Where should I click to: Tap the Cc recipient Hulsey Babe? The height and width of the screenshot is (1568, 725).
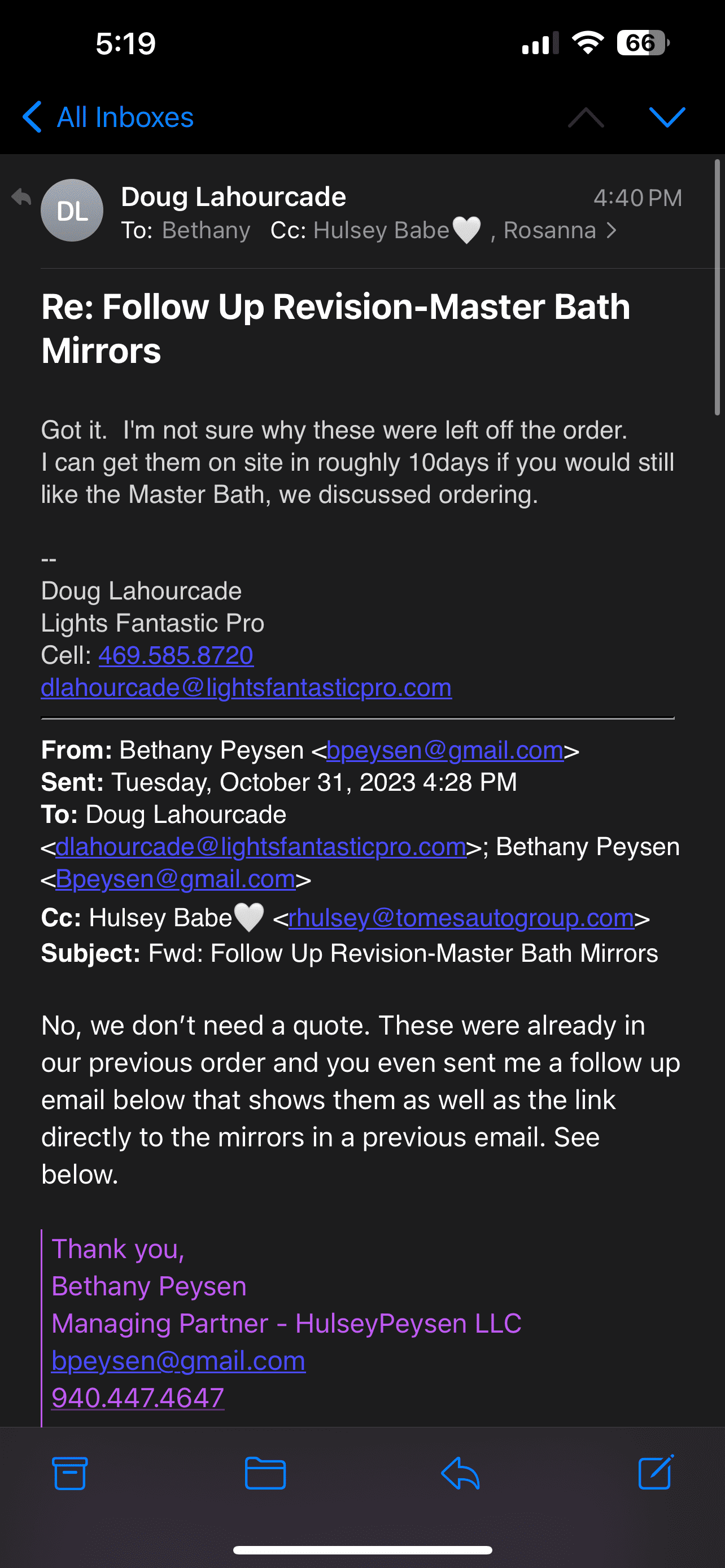pyautogui.click(x=381, y=231)
